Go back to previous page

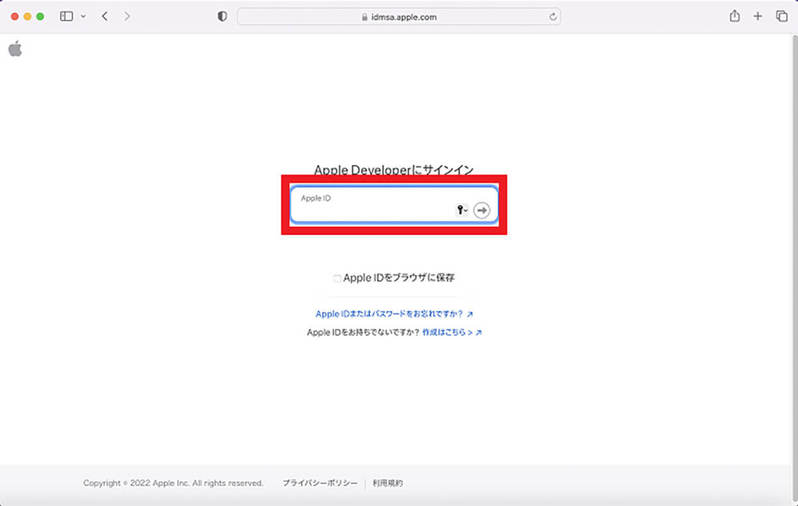(x=105, y=16)
